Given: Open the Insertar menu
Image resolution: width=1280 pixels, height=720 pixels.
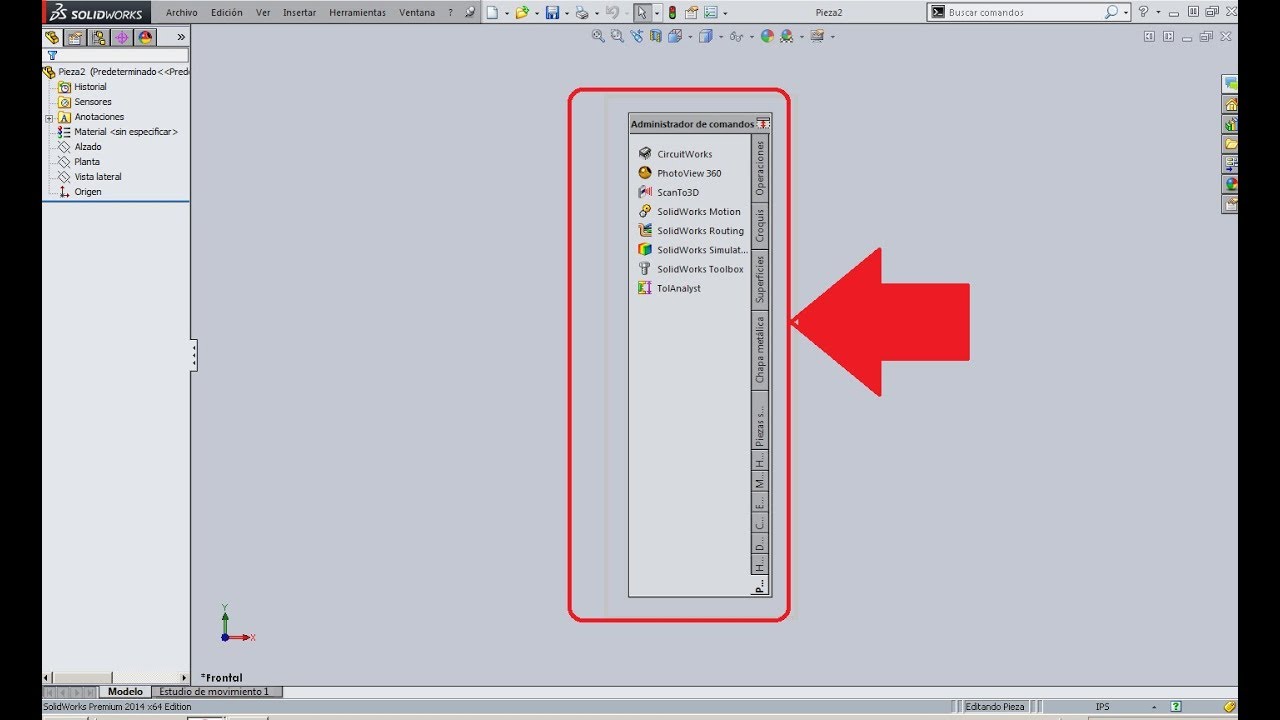Looking at the screenshot, I should click(x=300, y=13).
